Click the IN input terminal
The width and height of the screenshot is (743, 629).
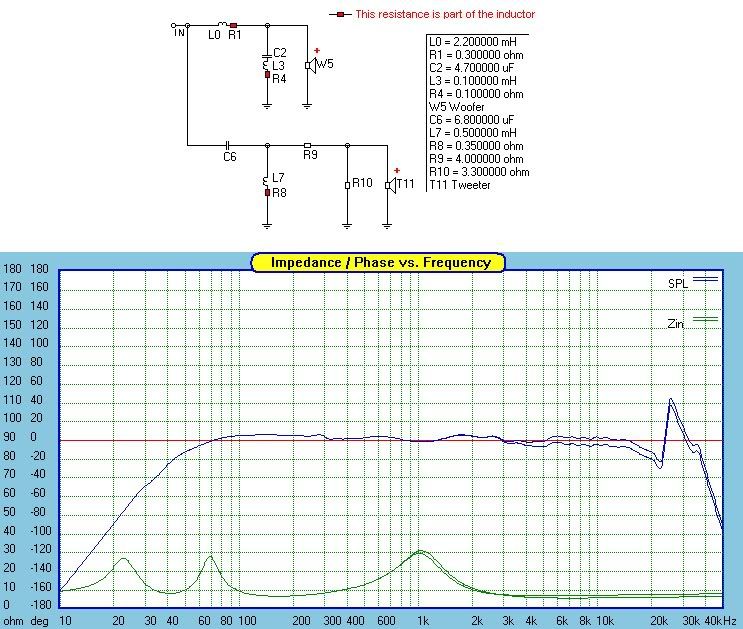pyautogui.click(x=177, y=27)
